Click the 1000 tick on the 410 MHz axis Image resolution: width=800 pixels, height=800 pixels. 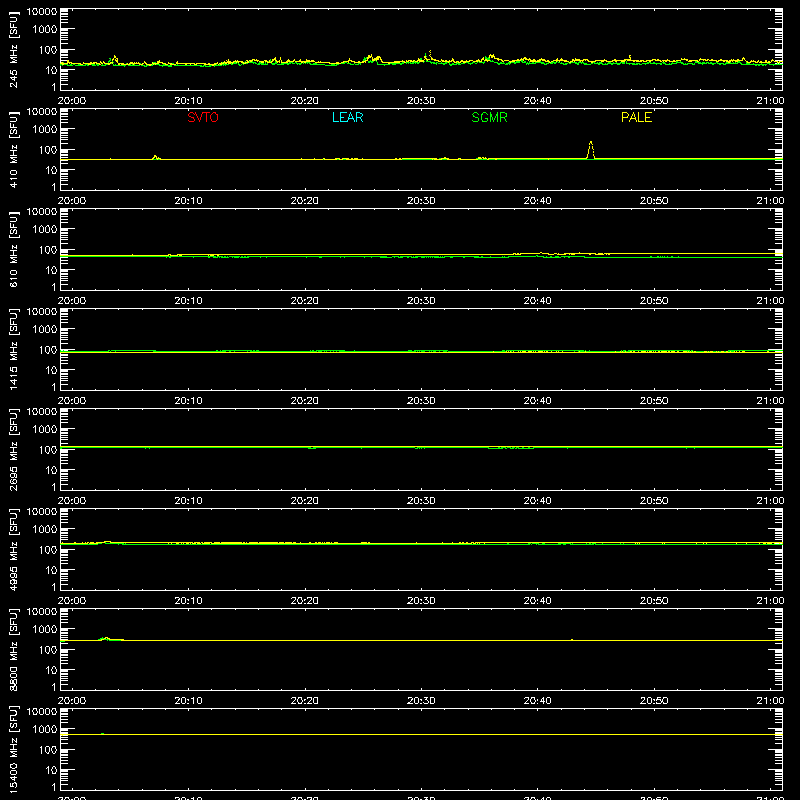45,130
